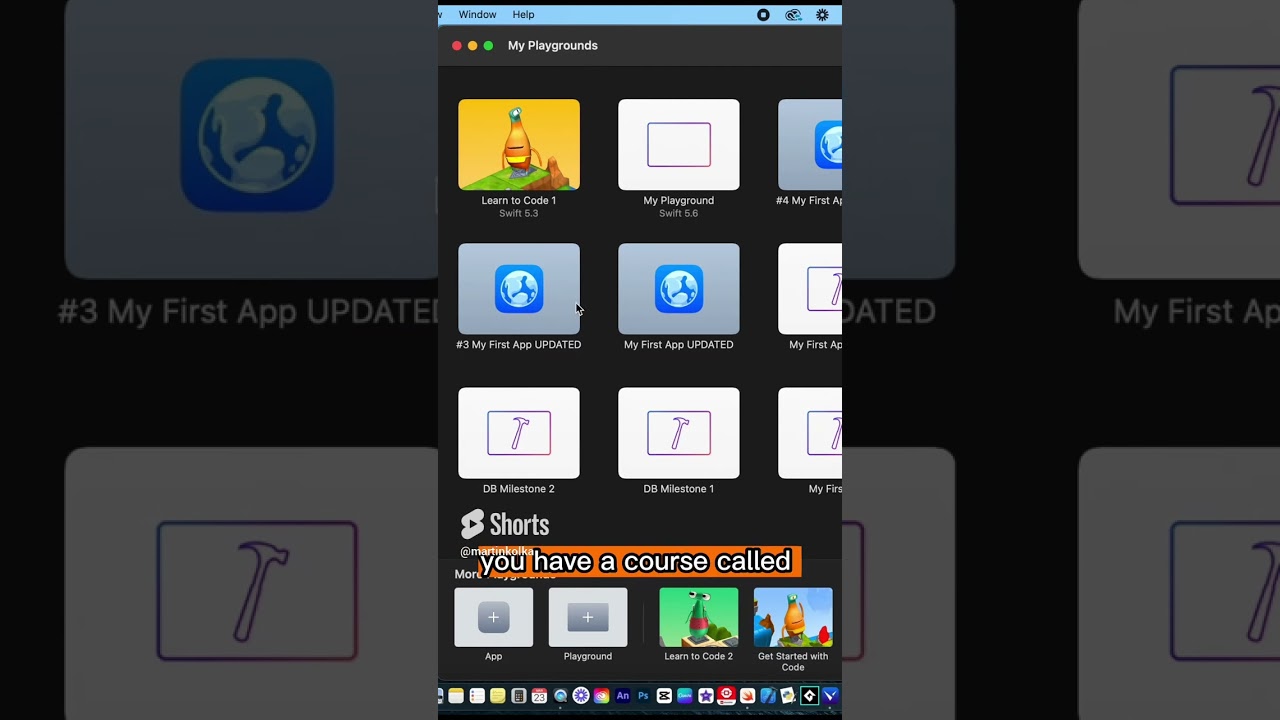Open the DB Milestone 2 playground

pos(518,433)
